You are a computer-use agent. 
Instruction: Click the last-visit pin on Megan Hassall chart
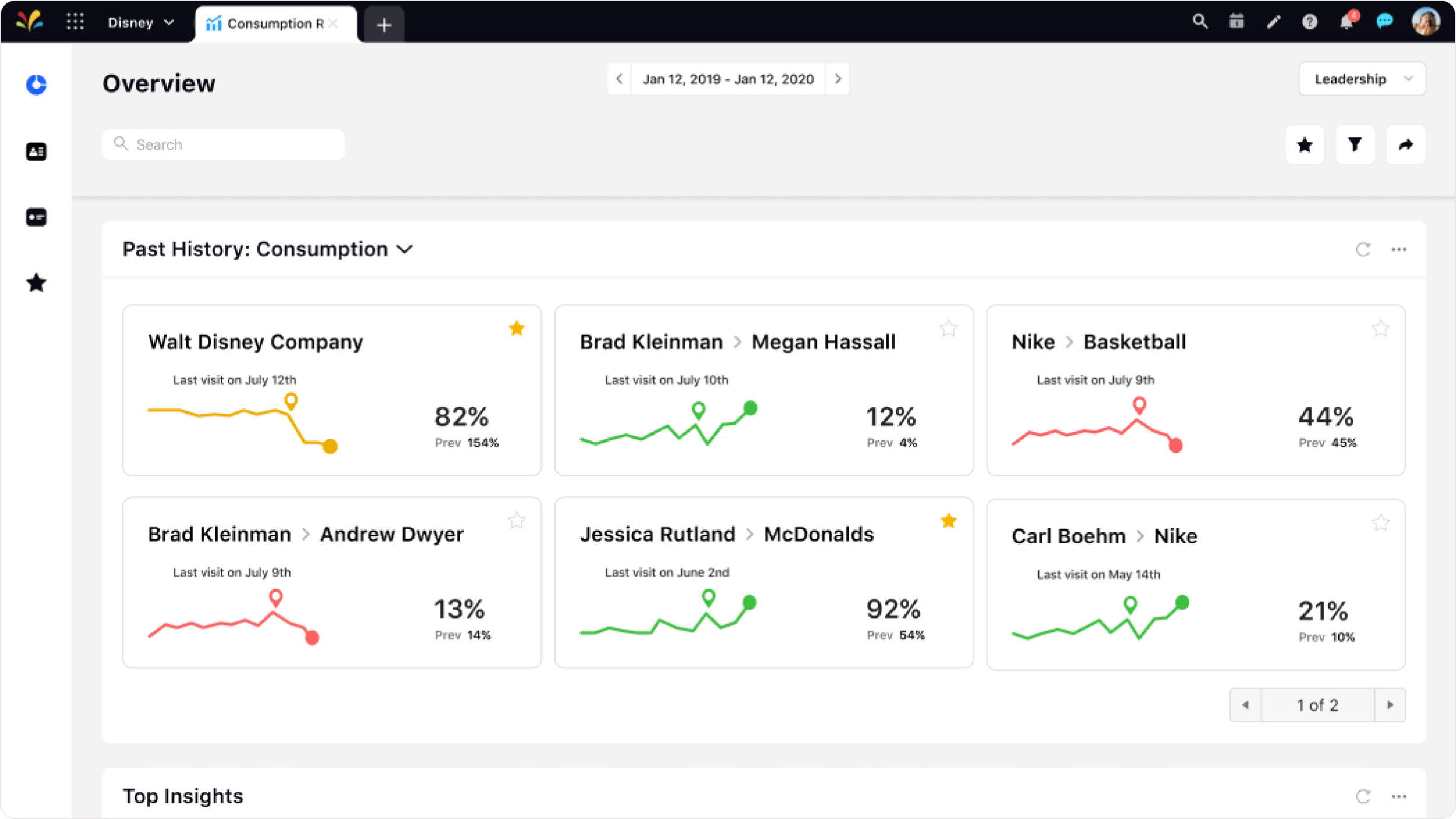coord(698,410)
